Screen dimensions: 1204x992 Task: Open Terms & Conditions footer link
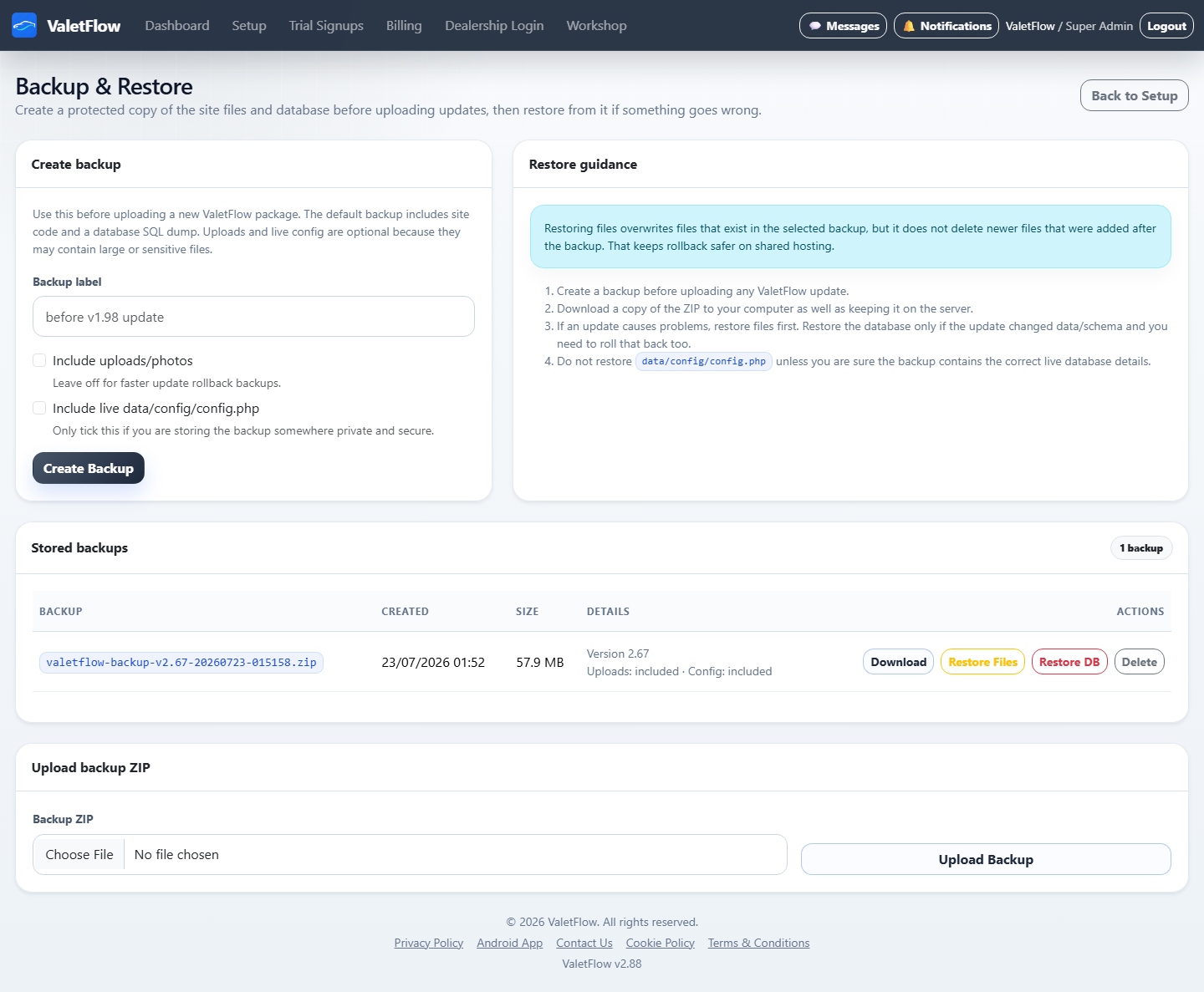pos(758,943)
